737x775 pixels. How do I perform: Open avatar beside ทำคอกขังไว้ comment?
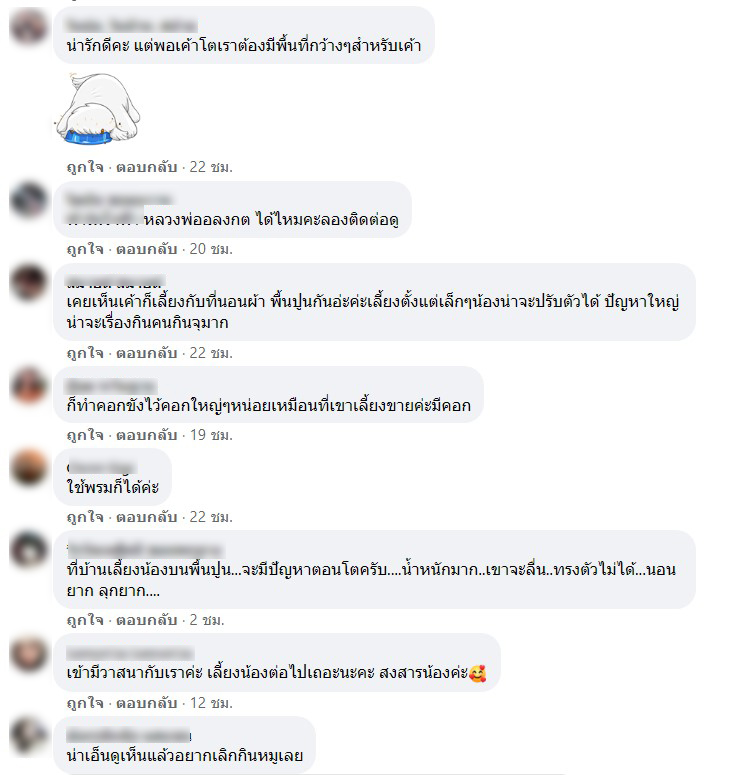tap(28, 386)
